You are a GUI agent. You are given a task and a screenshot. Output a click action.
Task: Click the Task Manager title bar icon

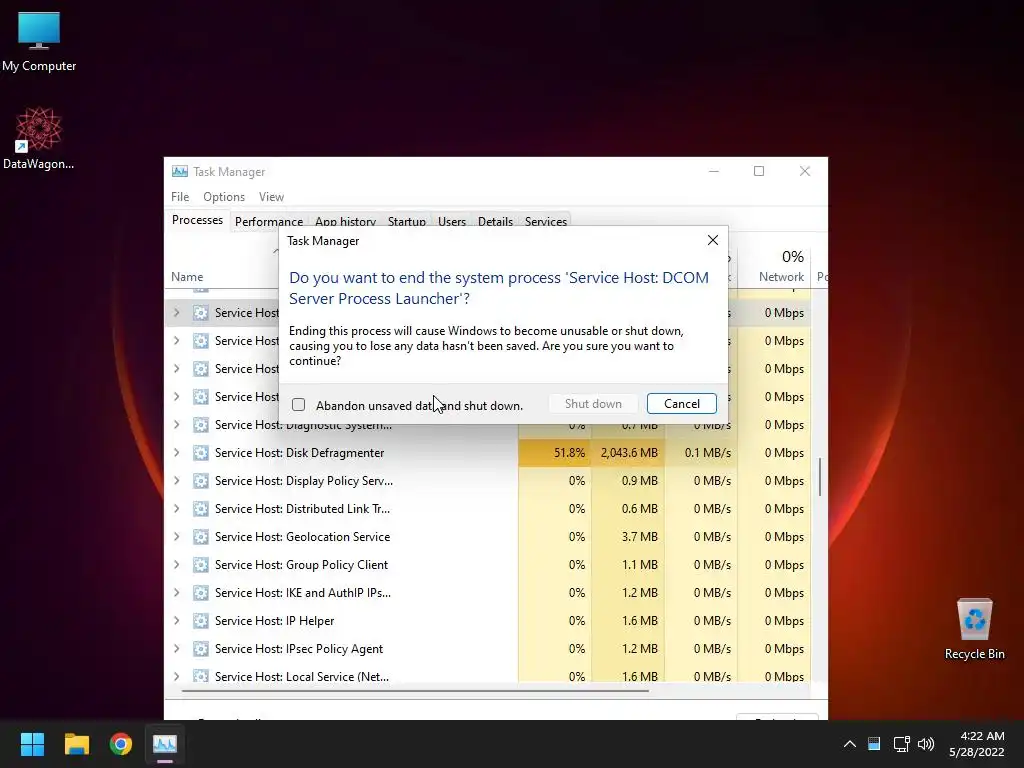coord(180,172)
